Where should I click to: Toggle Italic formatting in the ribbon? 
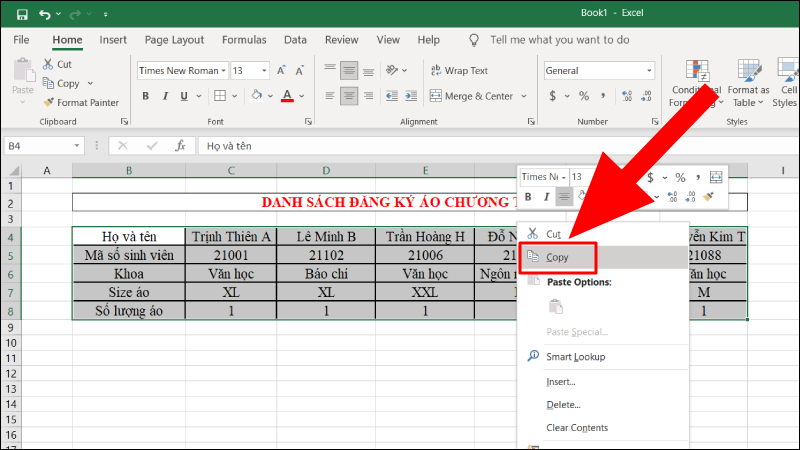pyautogui.click(x=168, y=96)
